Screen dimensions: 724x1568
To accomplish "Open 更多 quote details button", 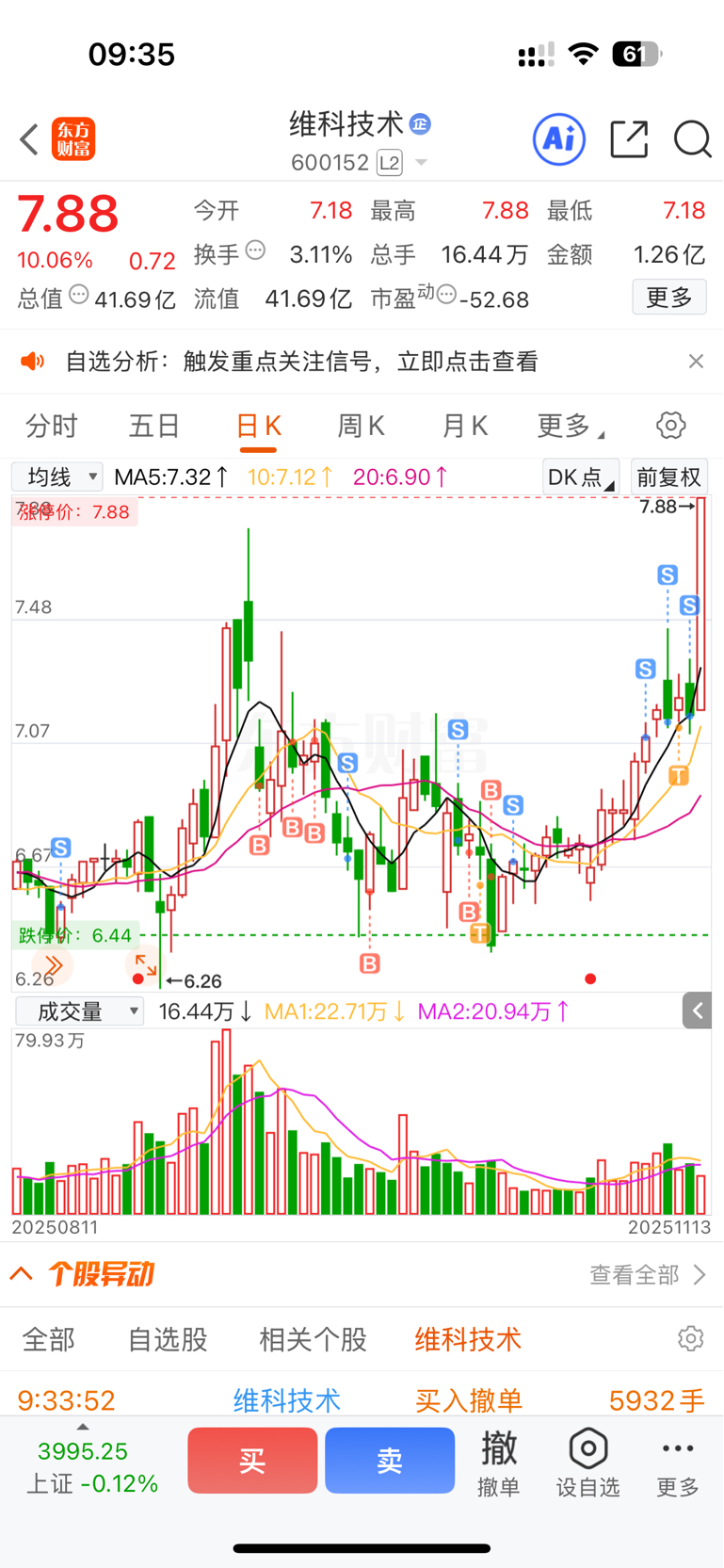I will click(x=669, y=298).
